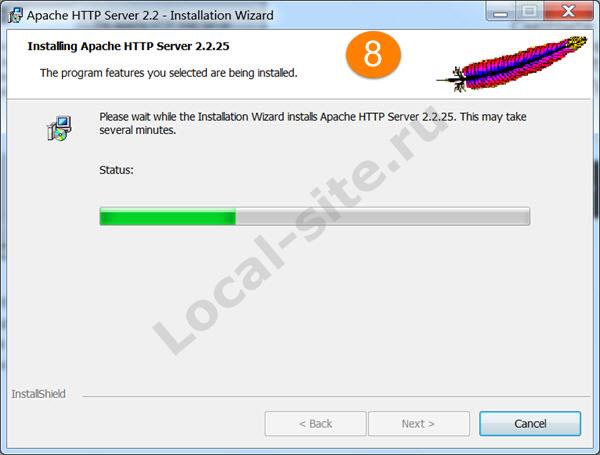The image size is (600, 455).
Task: Click the disabled Back button
Action: [315, 424]
